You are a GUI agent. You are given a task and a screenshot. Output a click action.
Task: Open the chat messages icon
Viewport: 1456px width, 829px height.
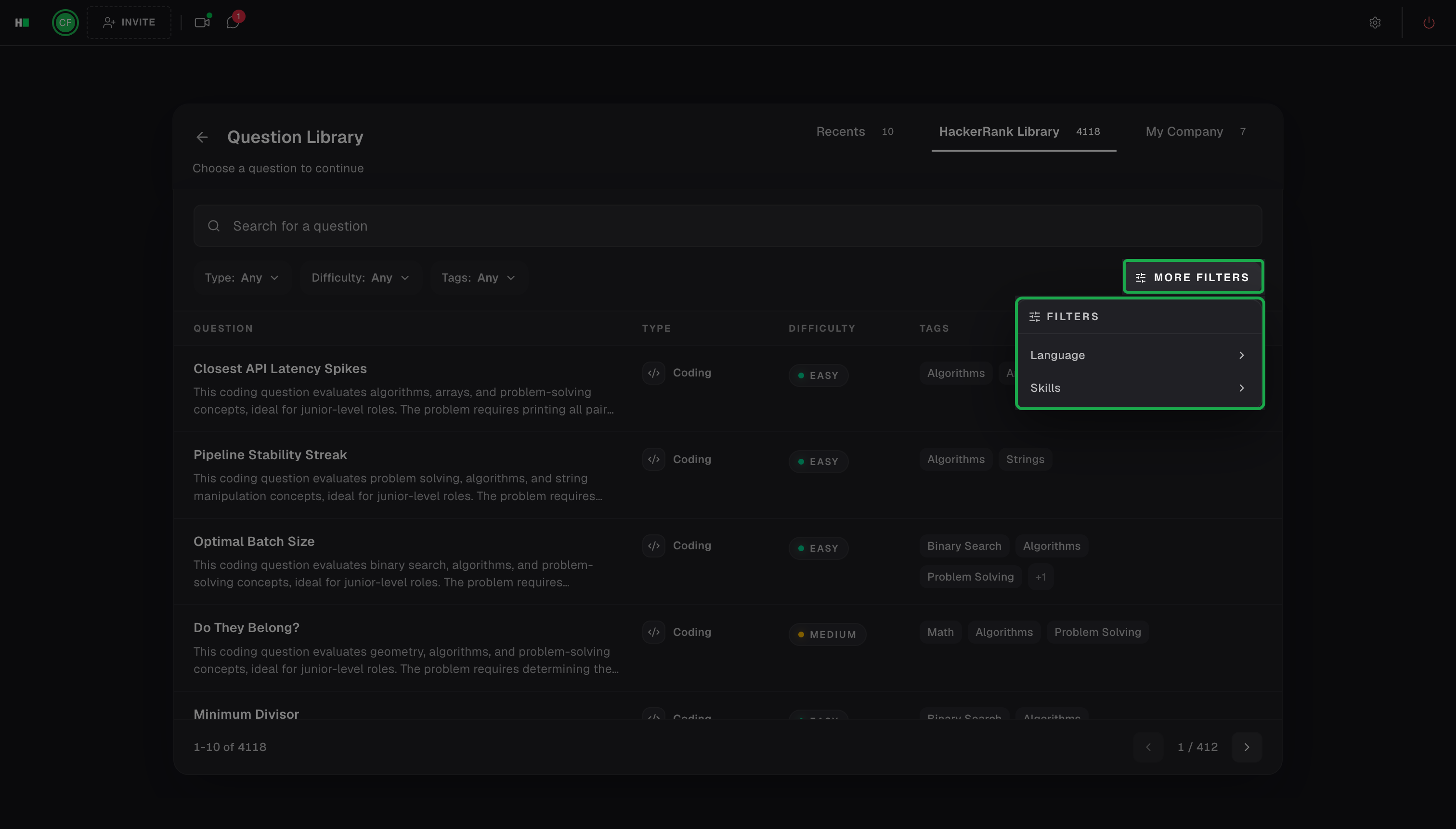point(233,23)
